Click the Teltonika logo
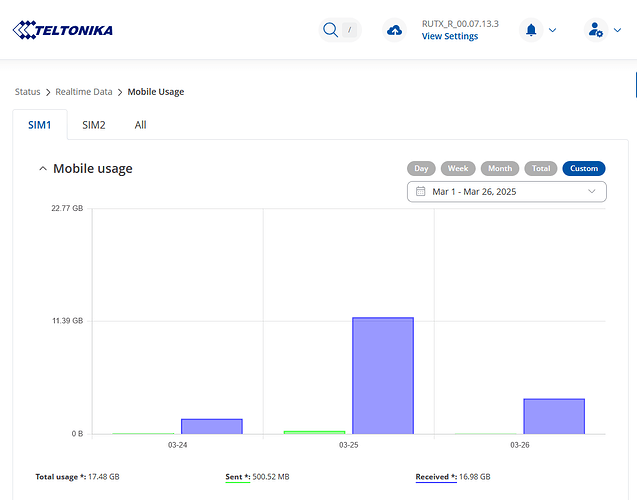This screenshot has width=637, height=500. pos(63,30)
